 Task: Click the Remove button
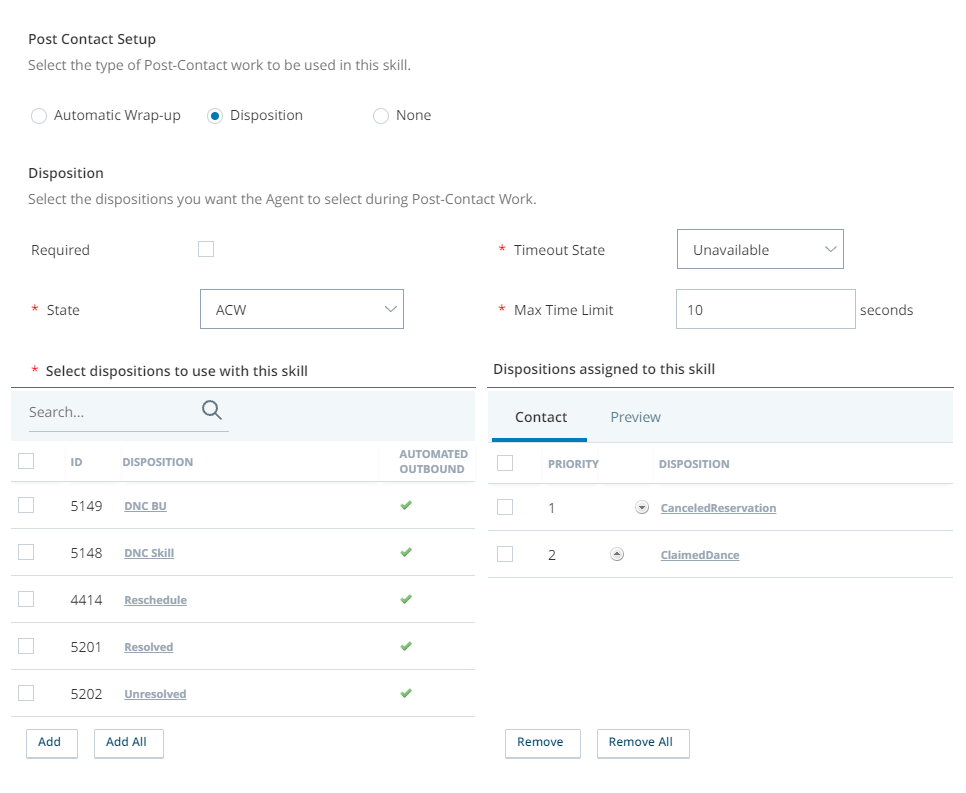pyautogui.click(x=543, y=743)
